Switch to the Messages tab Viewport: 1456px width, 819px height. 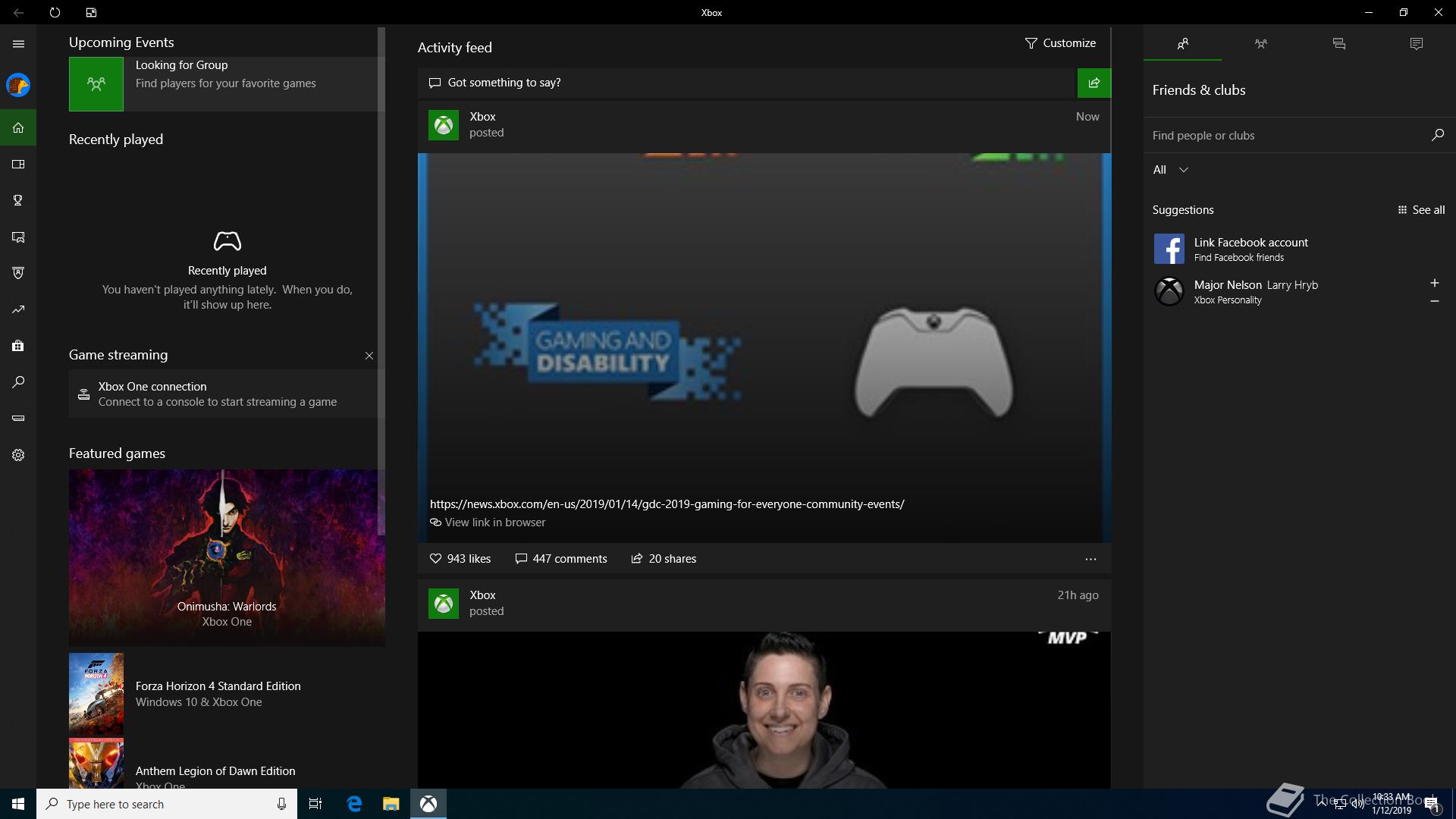tap(1338, 44)
